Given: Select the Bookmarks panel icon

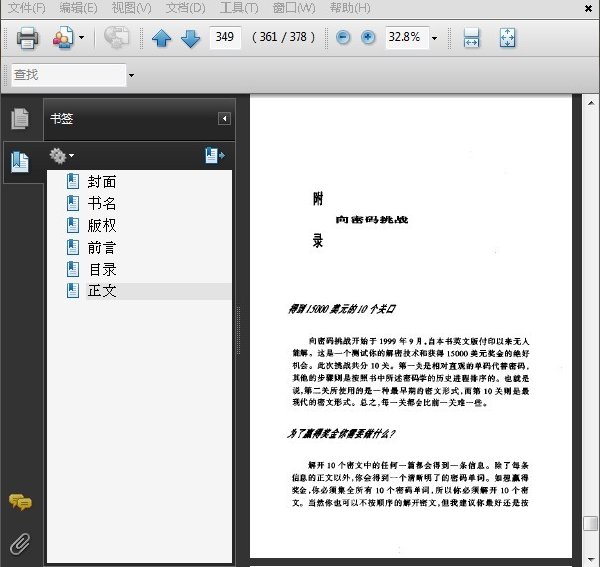Looking at the screenshot, I should [x=20, y=162].
